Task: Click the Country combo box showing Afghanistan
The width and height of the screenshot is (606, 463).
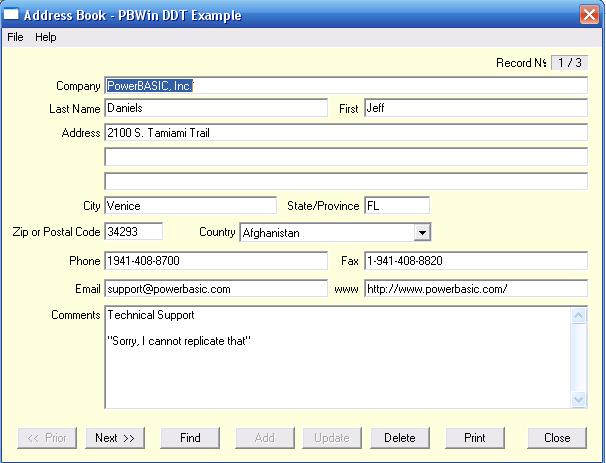Action: pos(335,233)
